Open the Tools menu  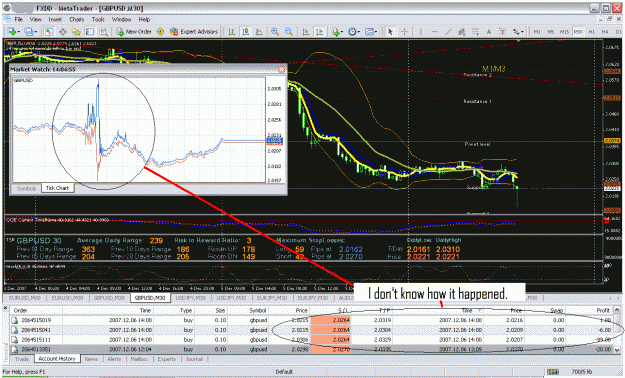coord(98,19)
